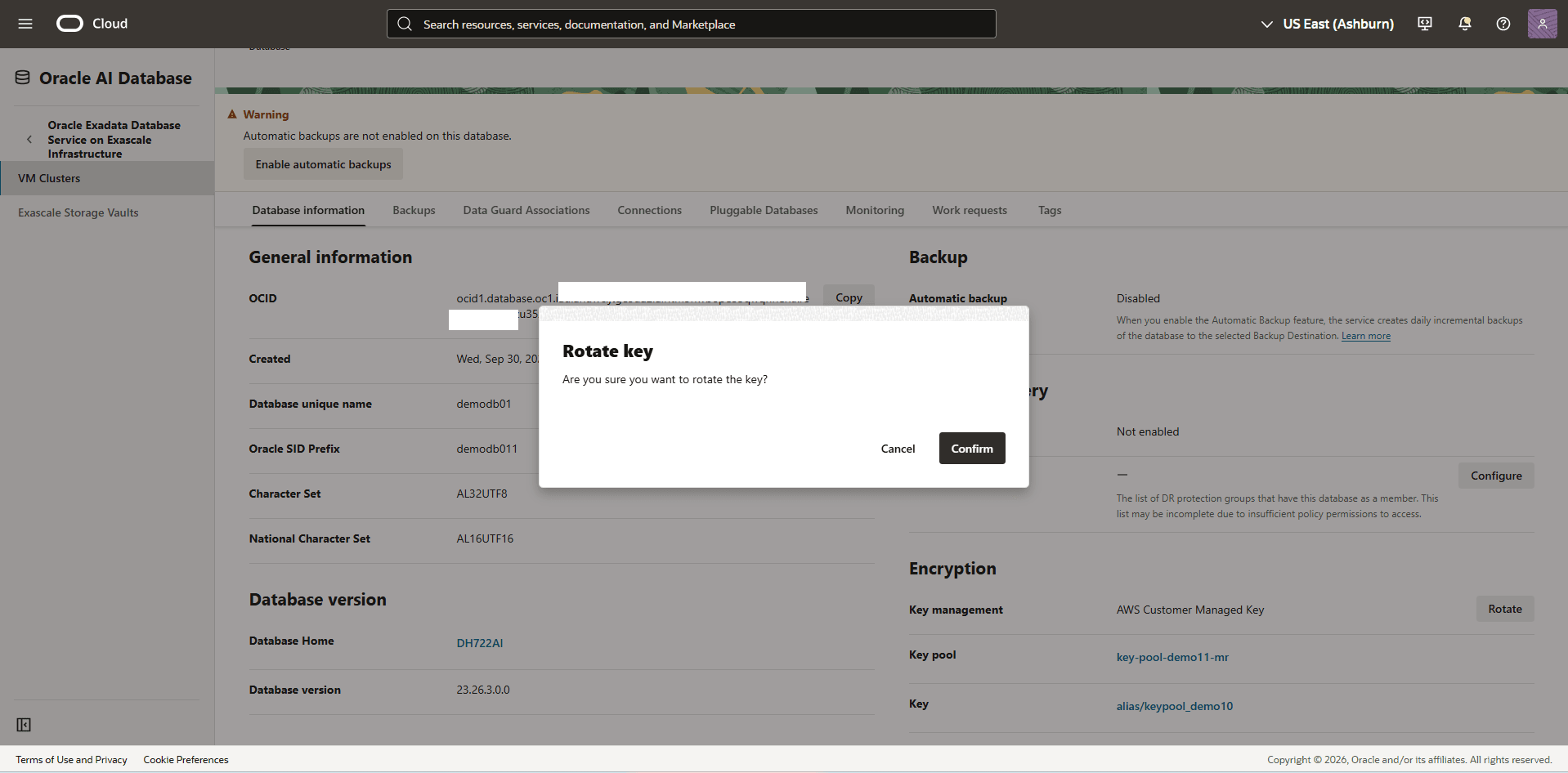Select the AWS Customer Managed Key text
The height and width of the screenshot is (773, 1568).
(x=1190, y=610)
